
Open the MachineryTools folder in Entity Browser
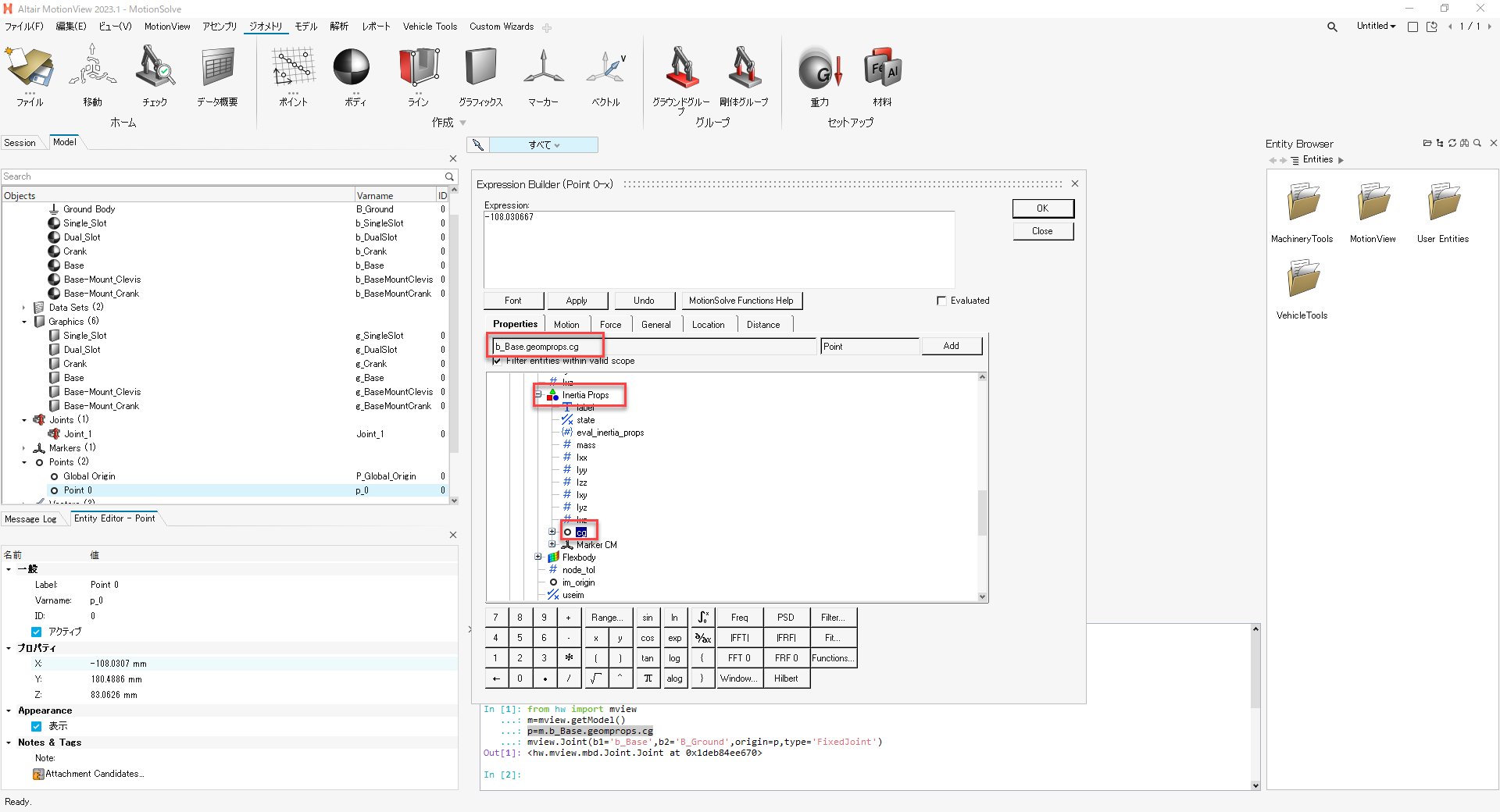click(1302, 212)
